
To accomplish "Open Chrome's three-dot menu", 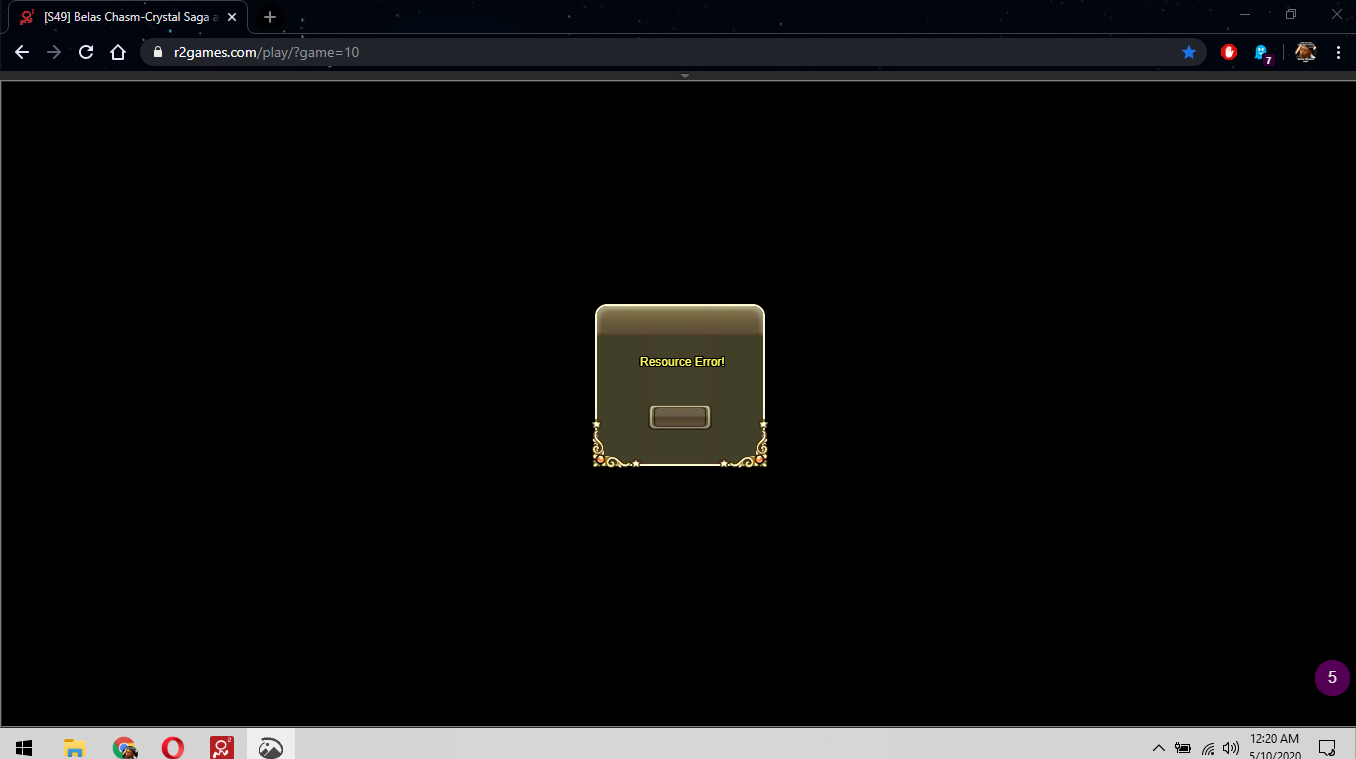I will pos(1338,52).
